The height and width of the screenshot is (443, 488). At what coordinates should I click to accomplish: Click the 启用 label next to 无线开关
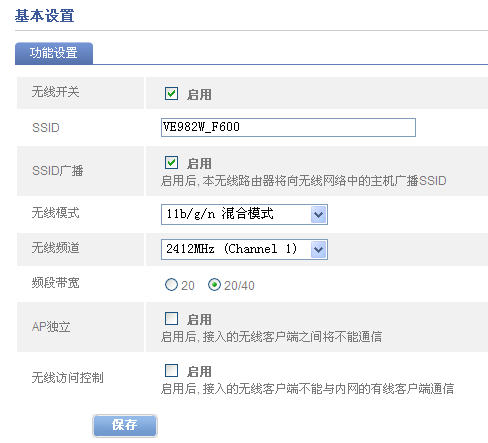199,94
